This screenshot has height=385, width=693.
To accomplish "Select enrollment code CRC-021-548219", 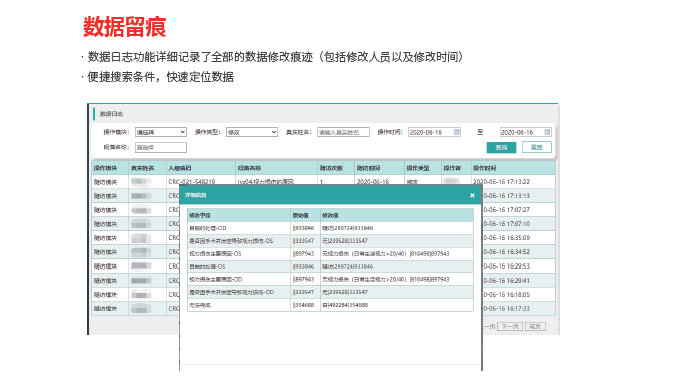I will coord(192,182).
